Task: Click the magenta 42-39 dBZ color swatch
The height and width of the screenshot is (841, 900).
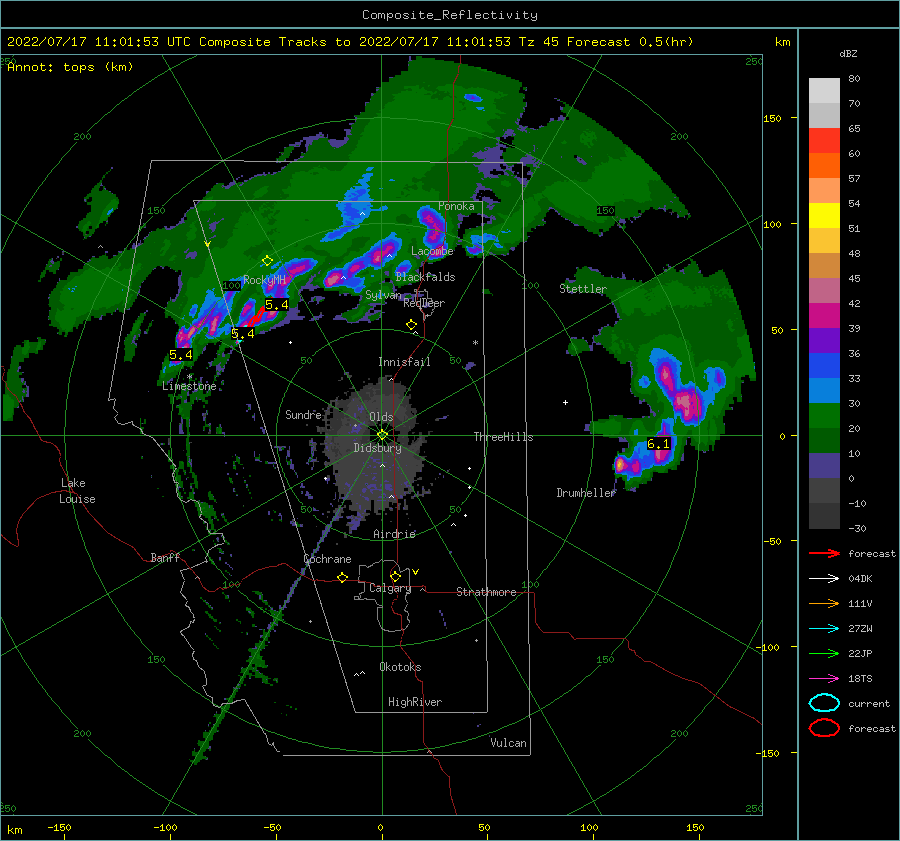Action: (824, 316)
